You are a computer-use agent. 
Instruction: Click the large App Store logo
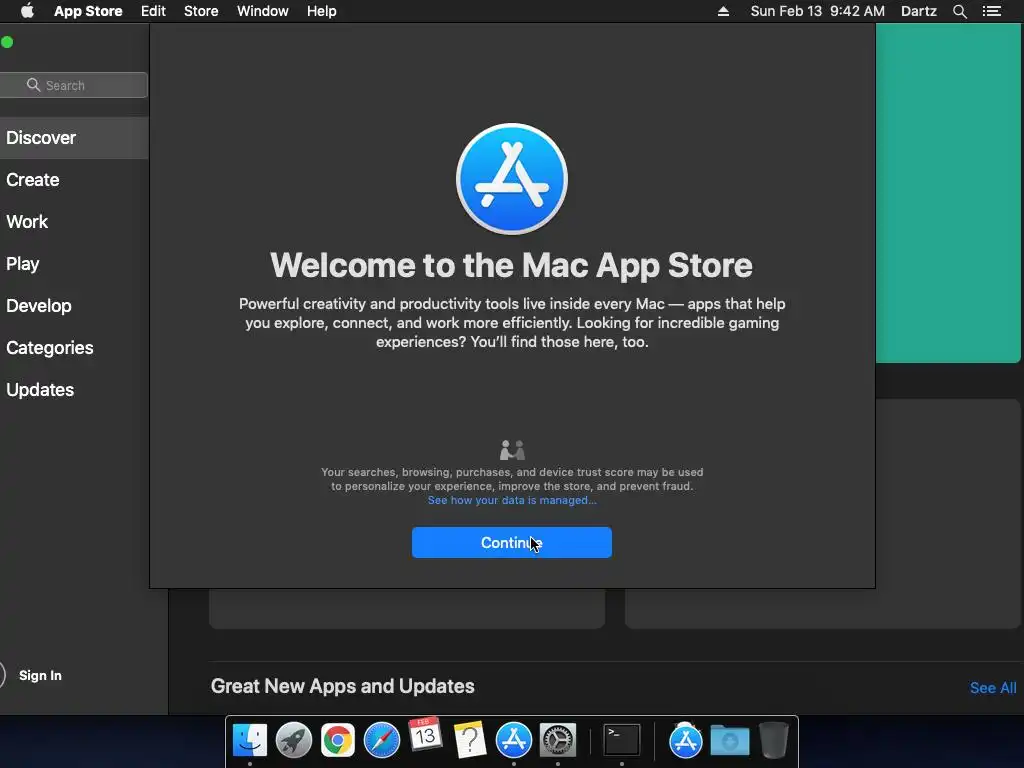coord(512,179)
